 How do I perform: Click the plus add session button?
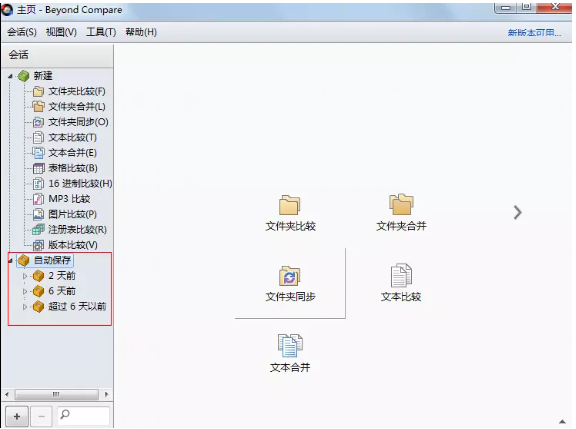[17, 416]
